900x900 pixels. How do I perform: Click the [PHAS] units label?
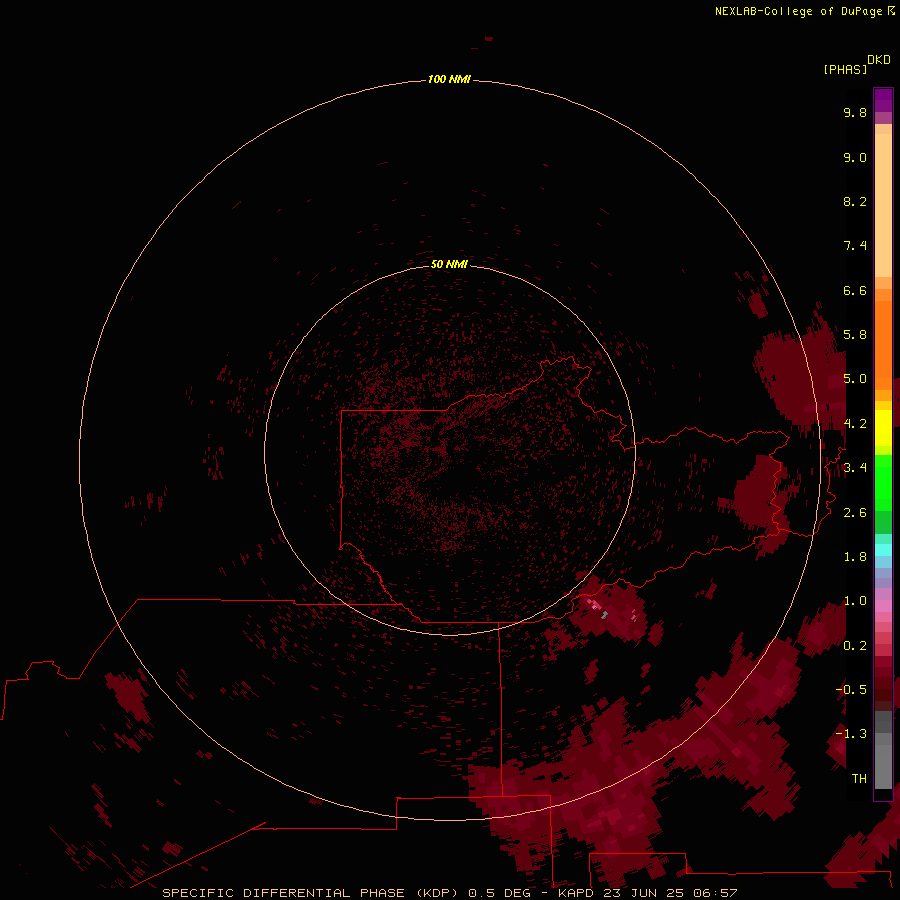(x=845, y=69)
